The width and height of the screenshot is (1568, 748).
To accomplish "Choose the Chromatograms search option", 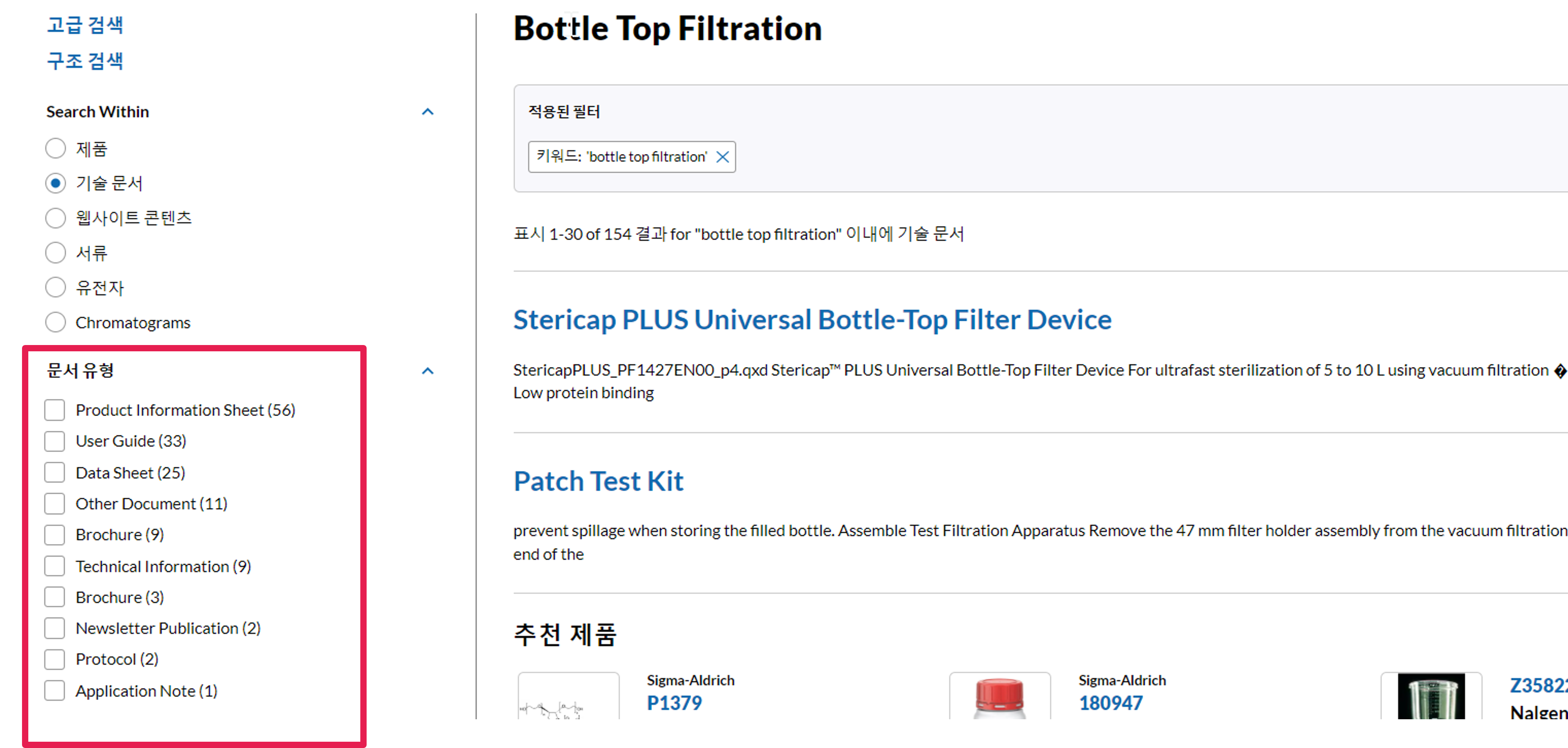I will coord(55,323).
